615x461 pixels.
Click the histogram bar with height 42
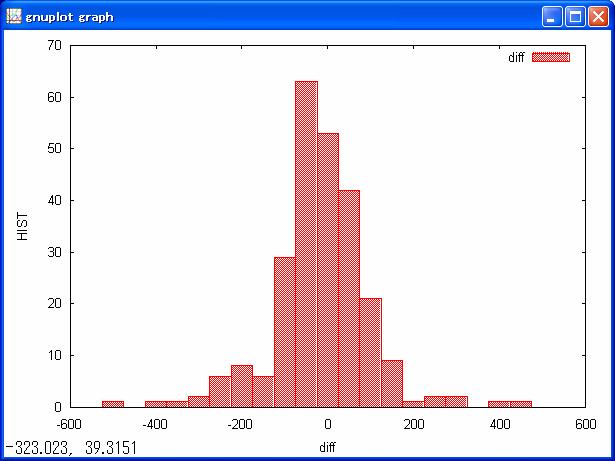(349, 298)
